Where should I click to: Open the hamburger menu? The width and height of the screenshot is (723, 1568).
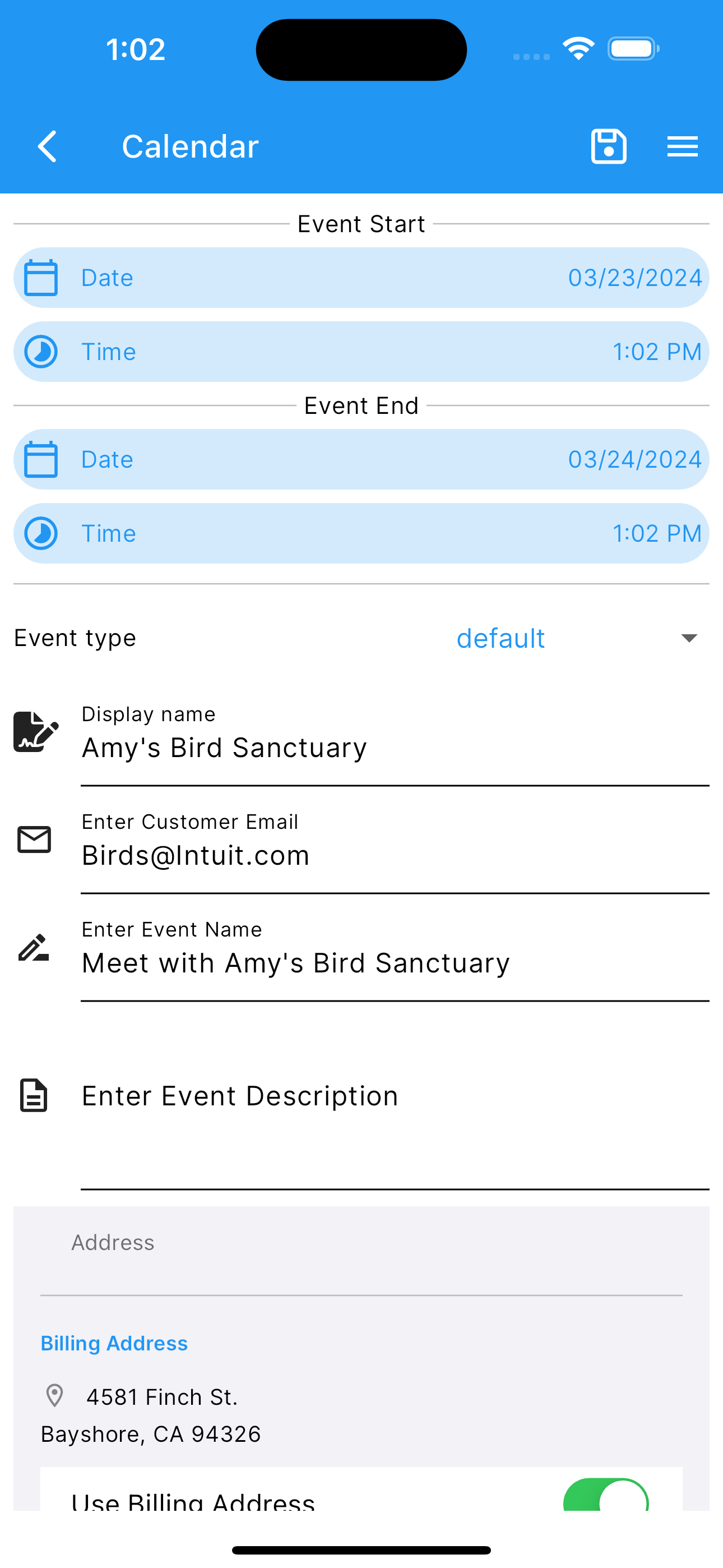(x=682, y=147)
